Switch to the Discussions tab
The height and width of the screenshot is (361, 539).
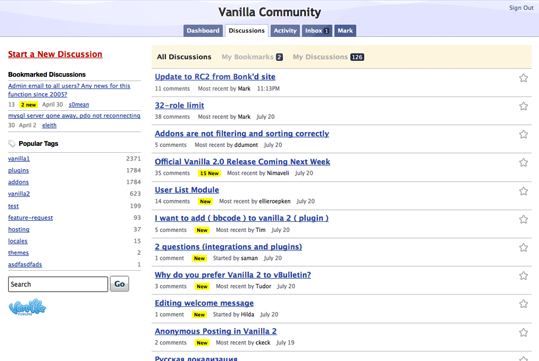pos(246,31)
